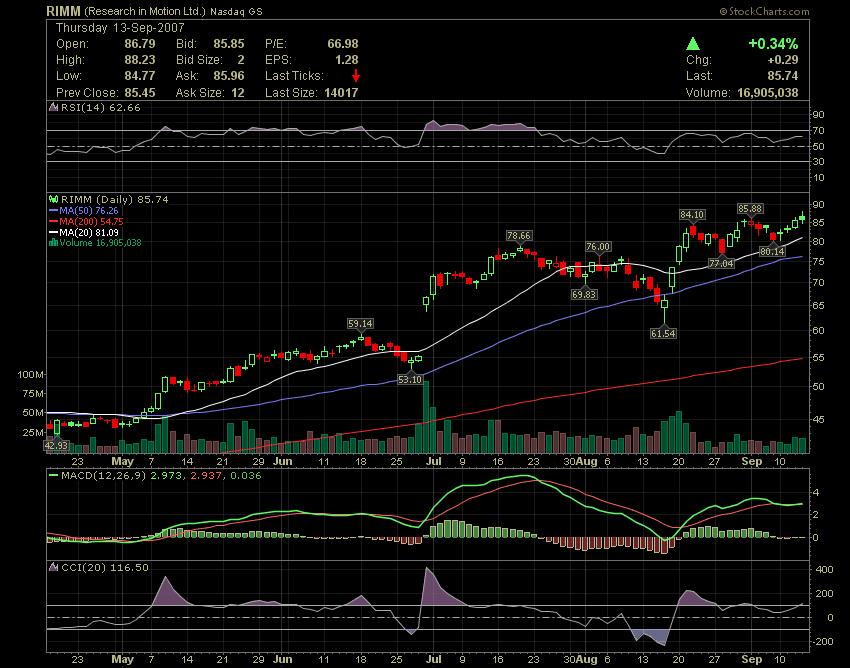The height and width of the screenshot is (668, 850).
Task: Click the Prev Close value 85.45
Action: [140, 93]
